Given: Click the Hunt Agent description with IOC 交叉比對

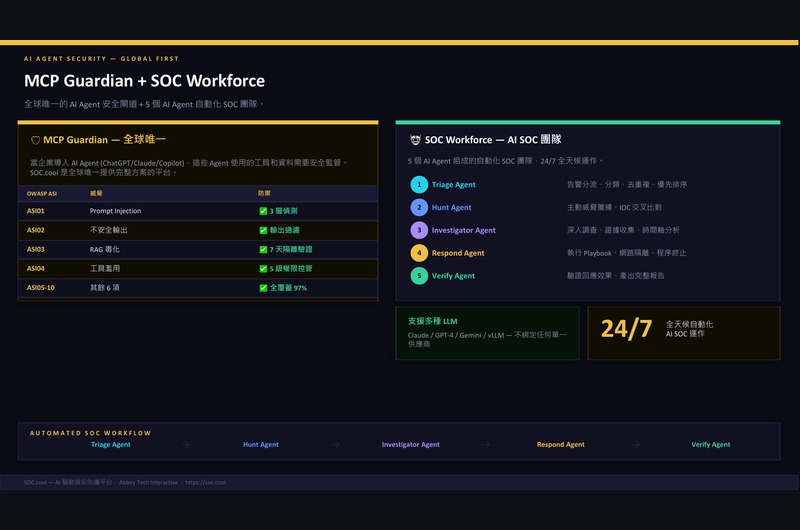Looking at the screenshot, I should [614, 207].
